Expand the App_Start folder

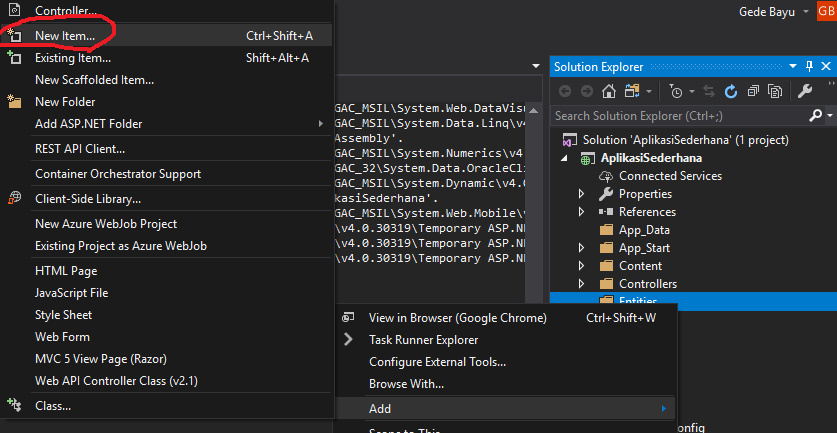click(582, 248)
